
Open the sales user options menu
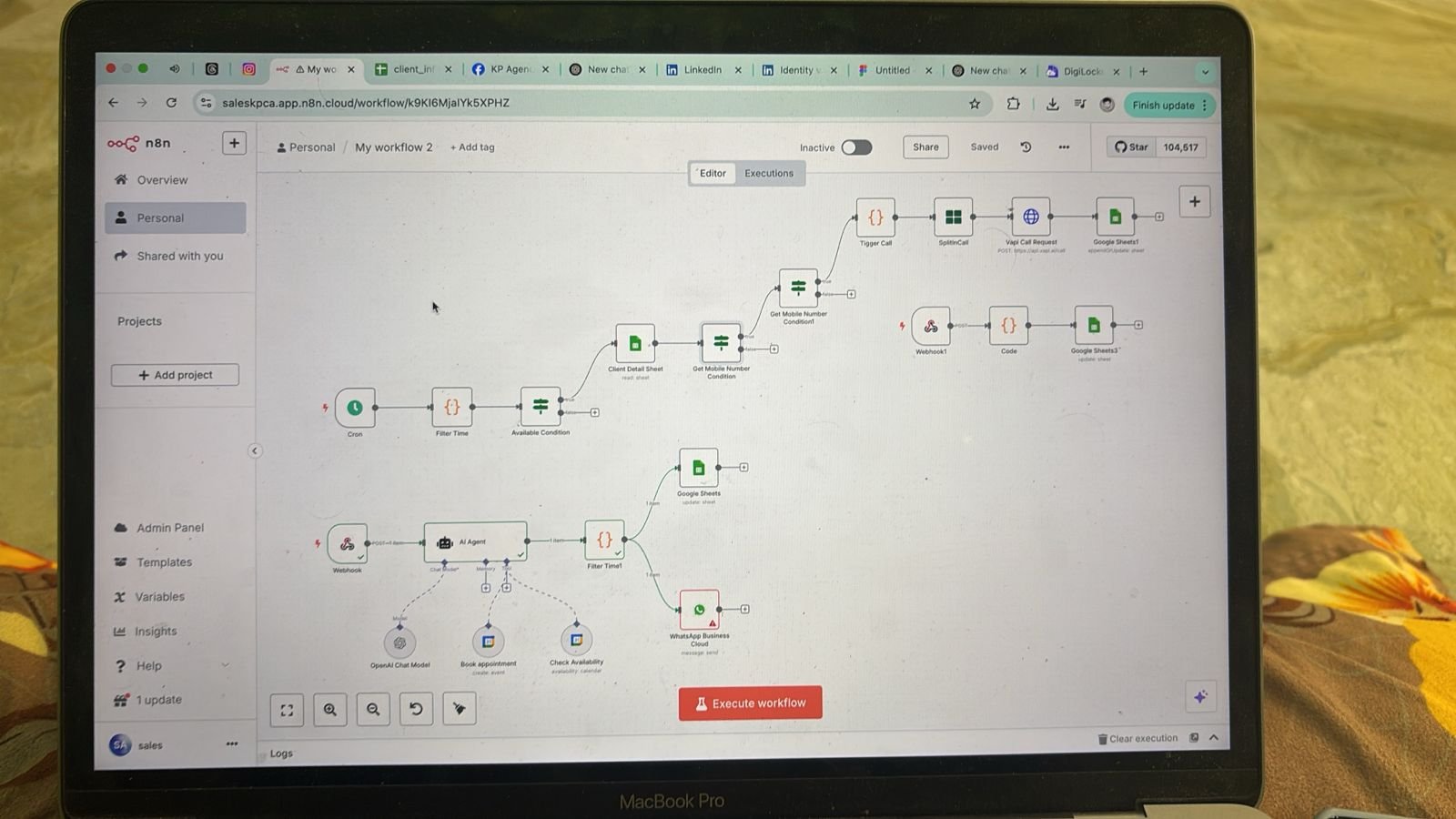point(232,744)
